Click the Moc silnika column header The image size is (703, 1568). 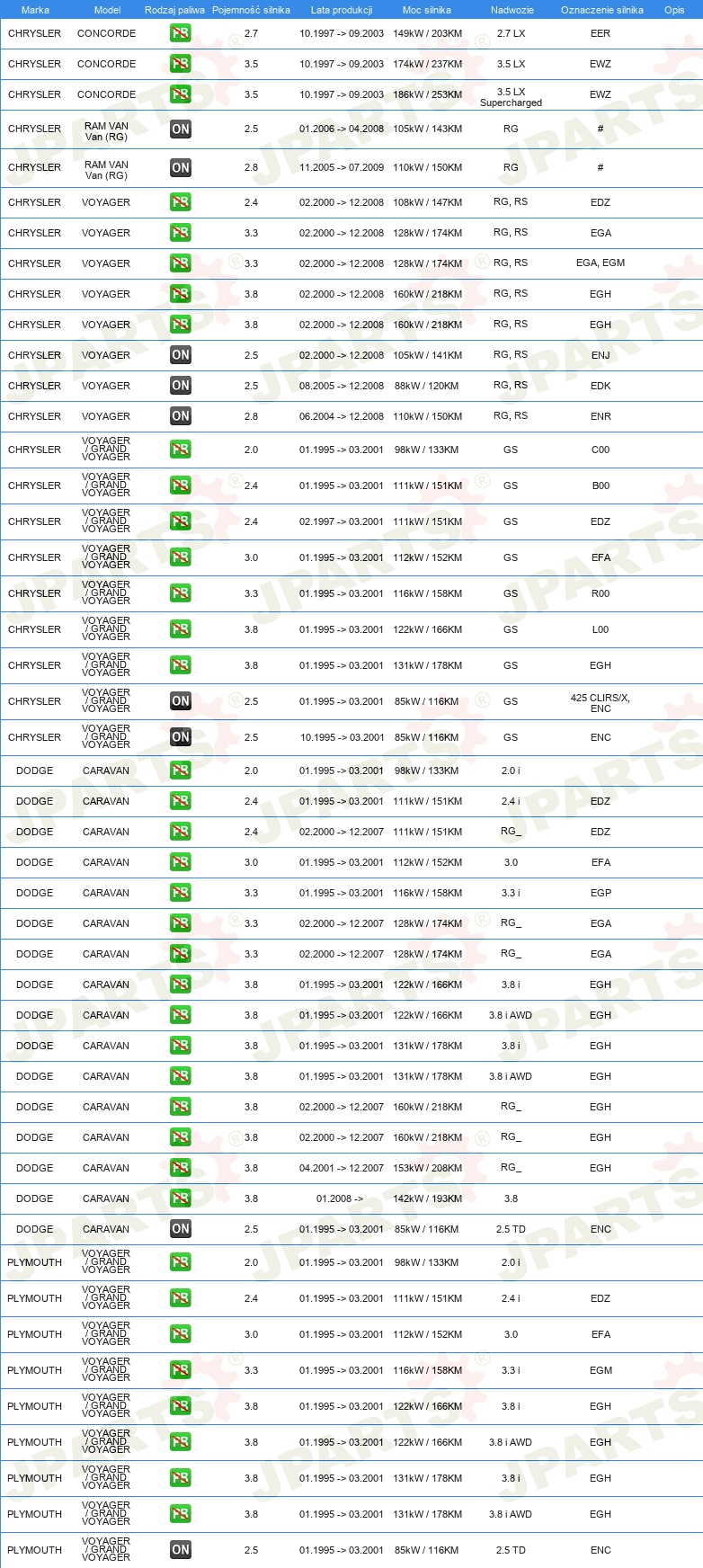tap(427, 10)
